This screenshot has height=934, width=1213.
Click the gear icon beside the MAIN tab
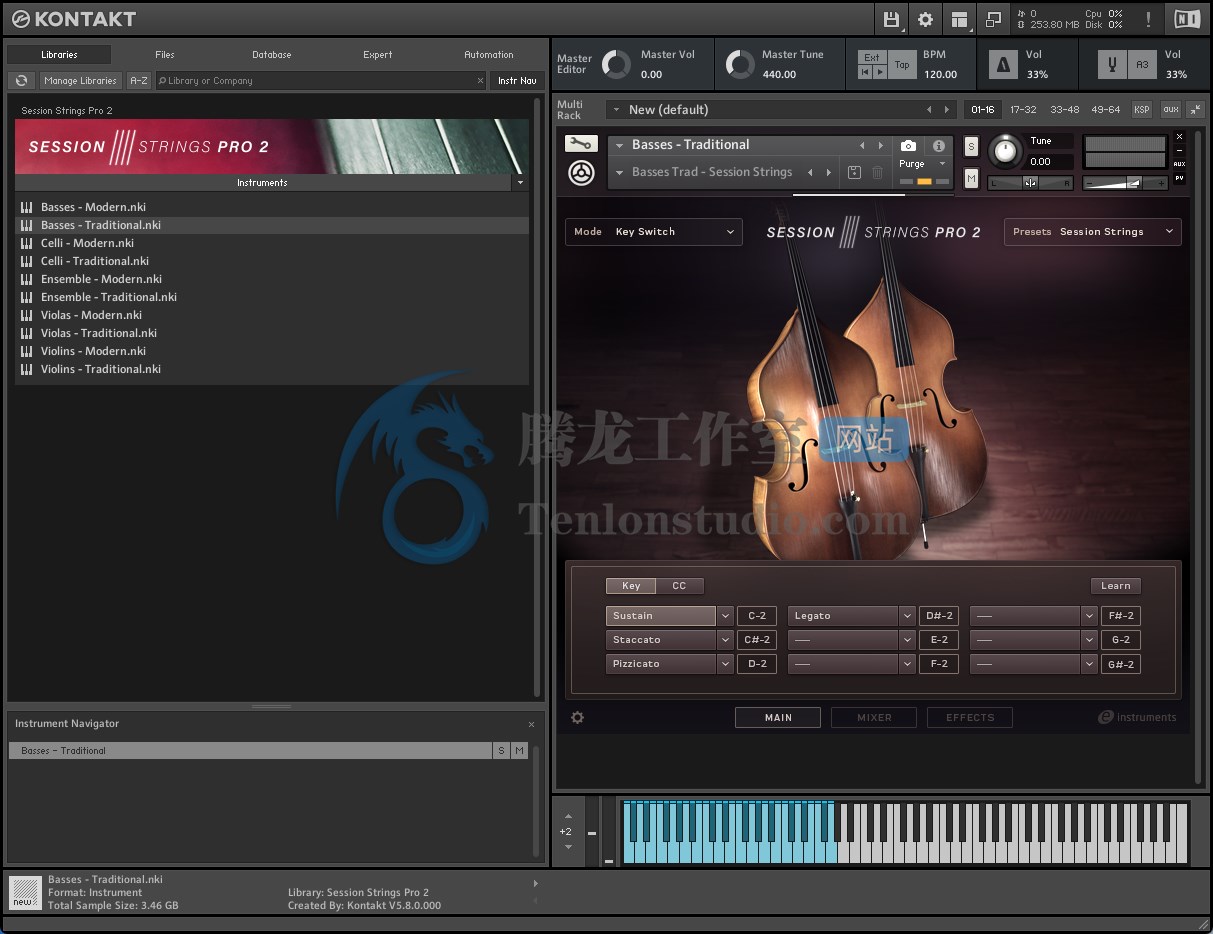577,717
